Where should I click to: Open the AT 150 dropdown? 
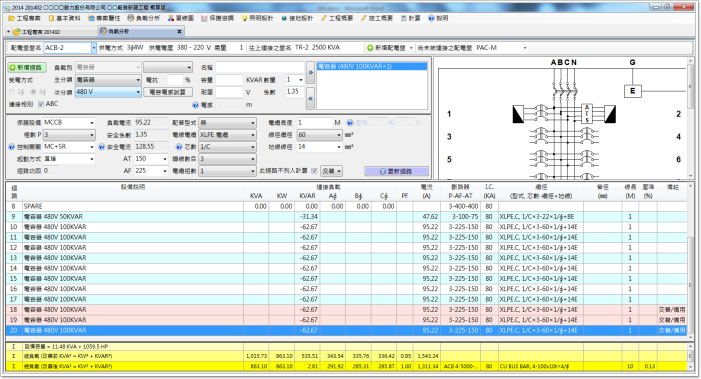click(x=165, y=159)
